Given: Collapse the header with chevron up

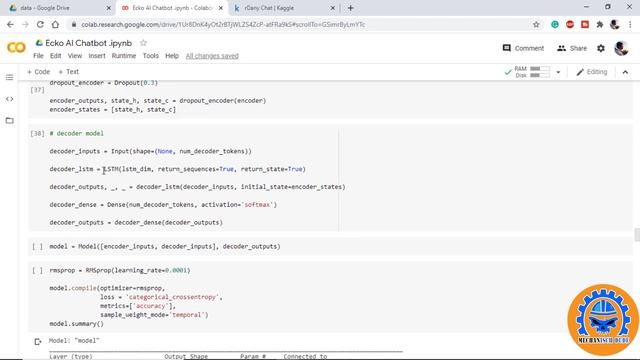Looking at the screenshot, I should click(625, 72).
